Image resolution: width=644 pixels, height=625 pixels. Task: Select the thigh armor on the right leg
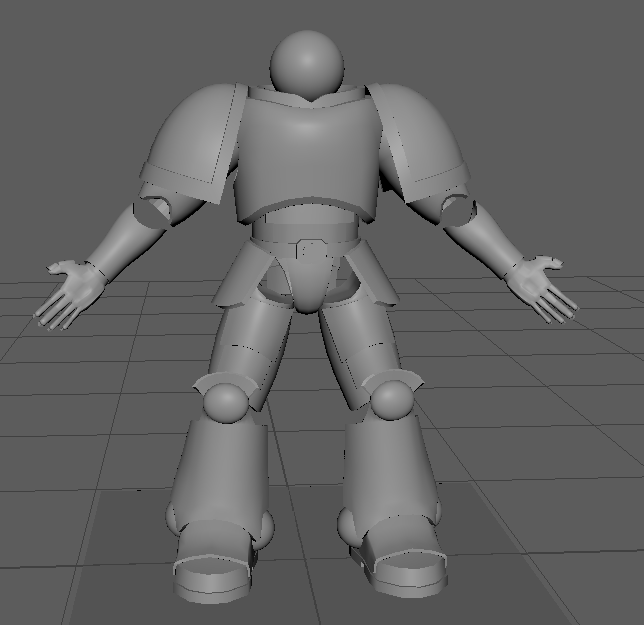point(359,349)
